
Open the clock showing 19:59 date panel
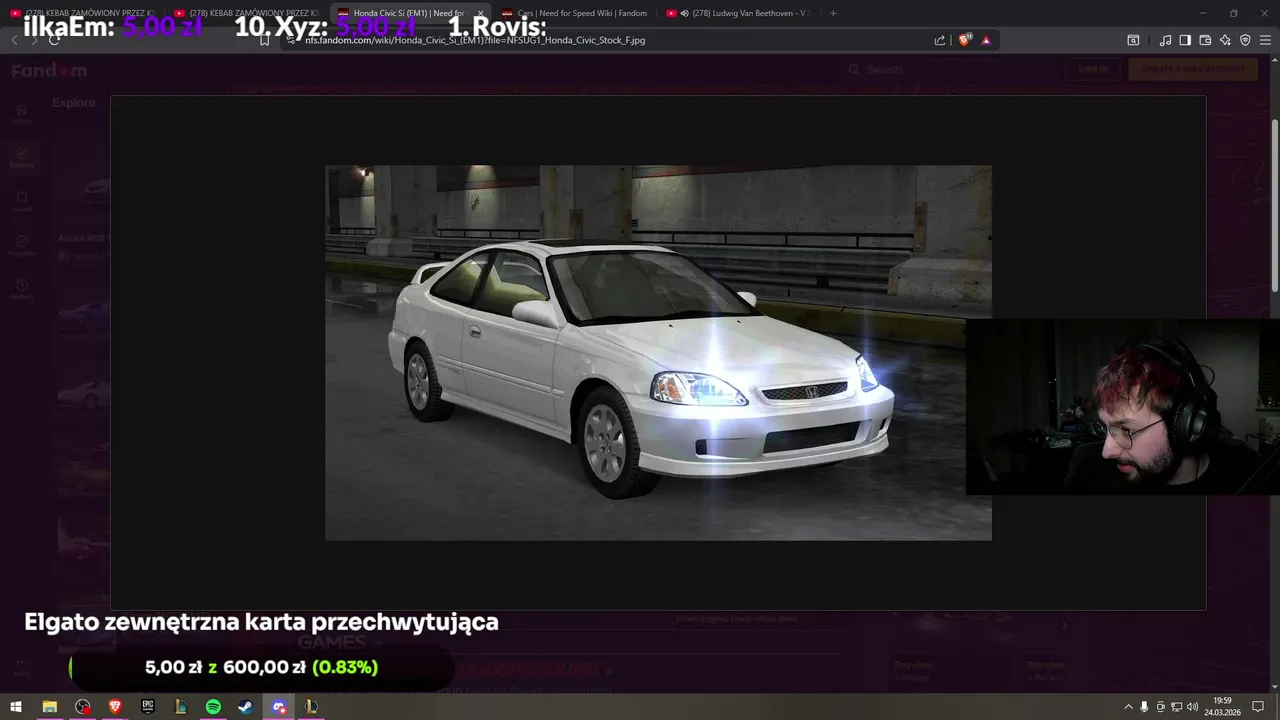1222,706
